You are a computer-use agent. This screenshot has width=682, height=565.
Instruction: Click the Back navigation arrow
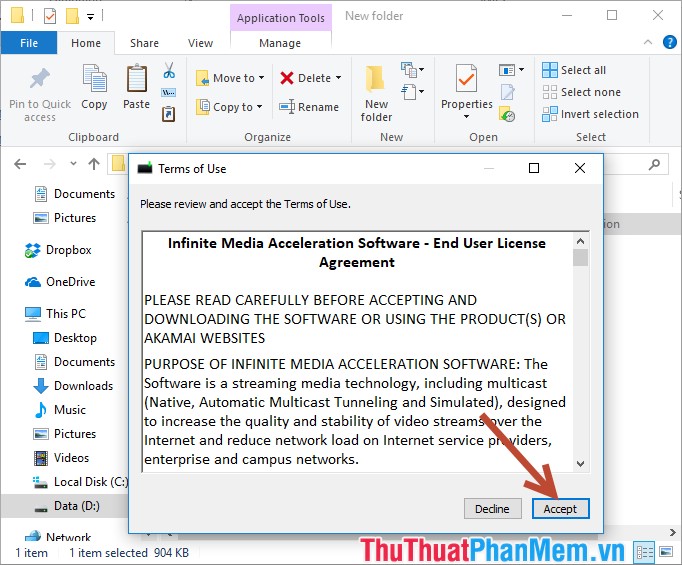[20, 164]
